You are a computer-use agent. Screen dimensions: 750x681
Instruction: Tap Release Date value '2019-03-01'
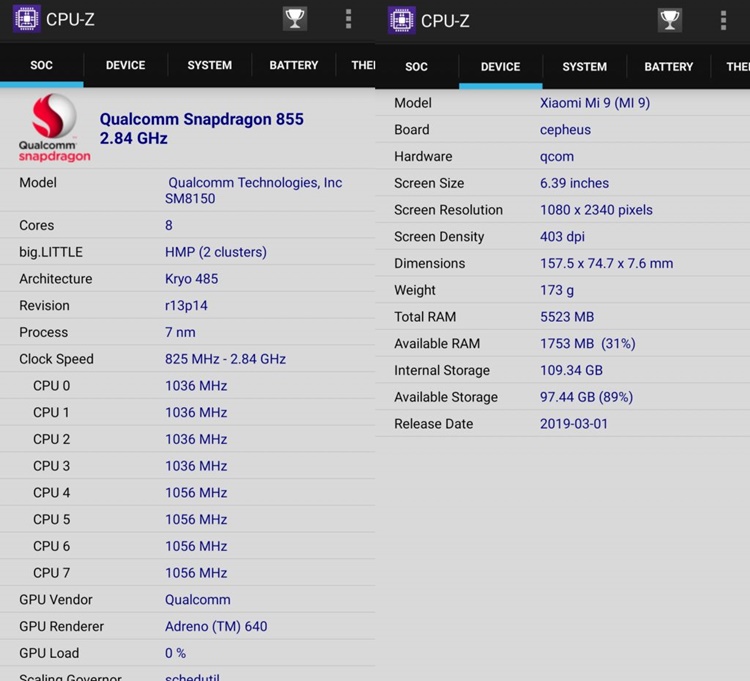tap(574, 424)
